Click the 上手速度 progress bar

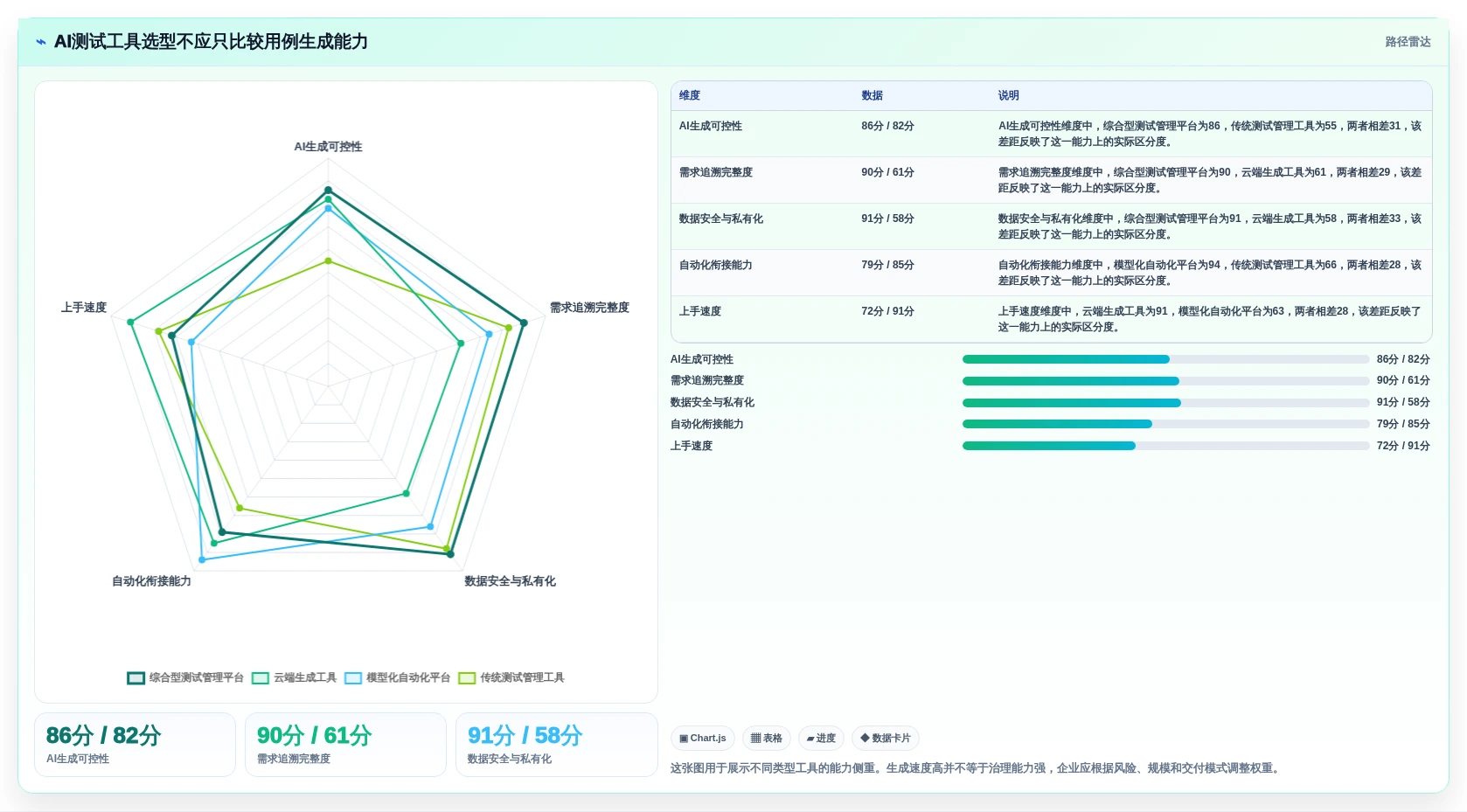(x=1165, y=446)
